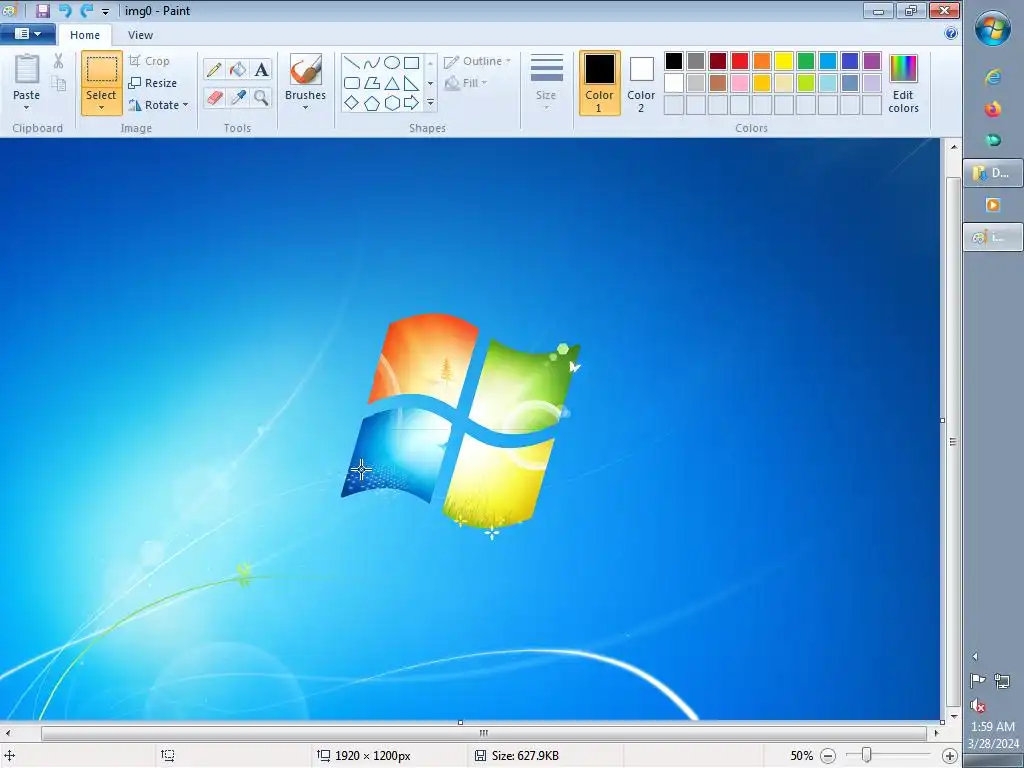Click the Cut scissors icon

tap(59, 61)
